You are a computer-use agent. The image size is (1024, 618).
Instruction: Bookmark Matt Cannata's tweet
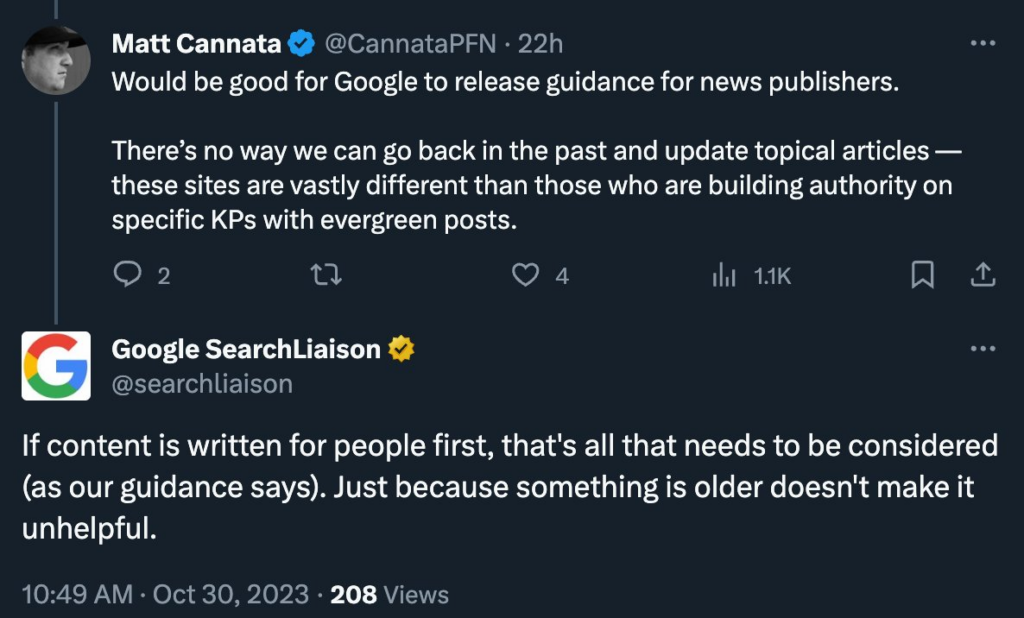click(922, 275)
